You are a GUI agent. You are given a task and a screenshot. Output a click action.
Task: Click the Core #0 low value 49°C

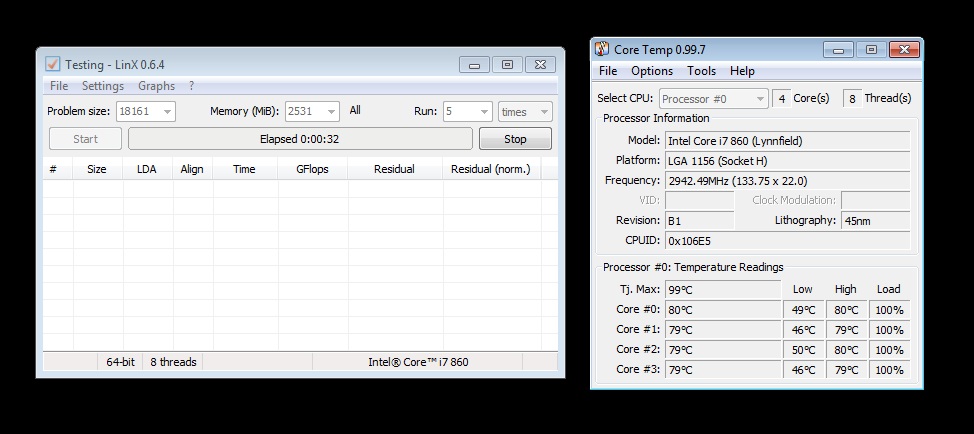pyautogui.click(x=803, y=310)
